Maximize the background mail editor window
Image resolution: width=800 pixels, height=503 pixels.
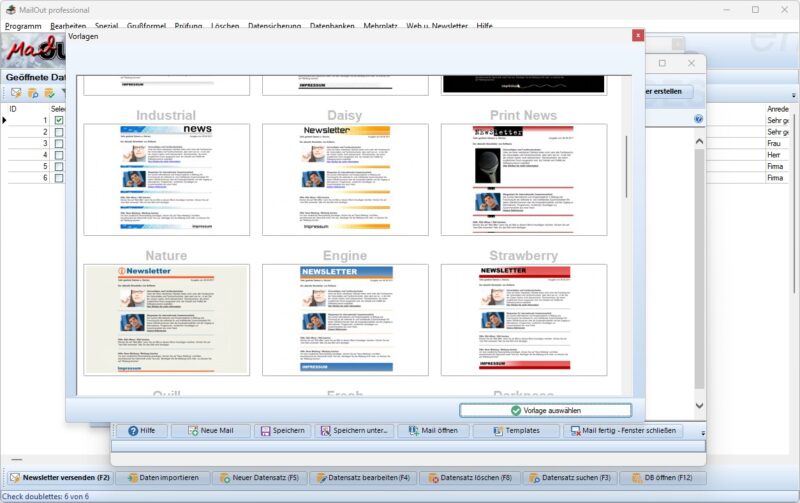(x=662, y=63)
